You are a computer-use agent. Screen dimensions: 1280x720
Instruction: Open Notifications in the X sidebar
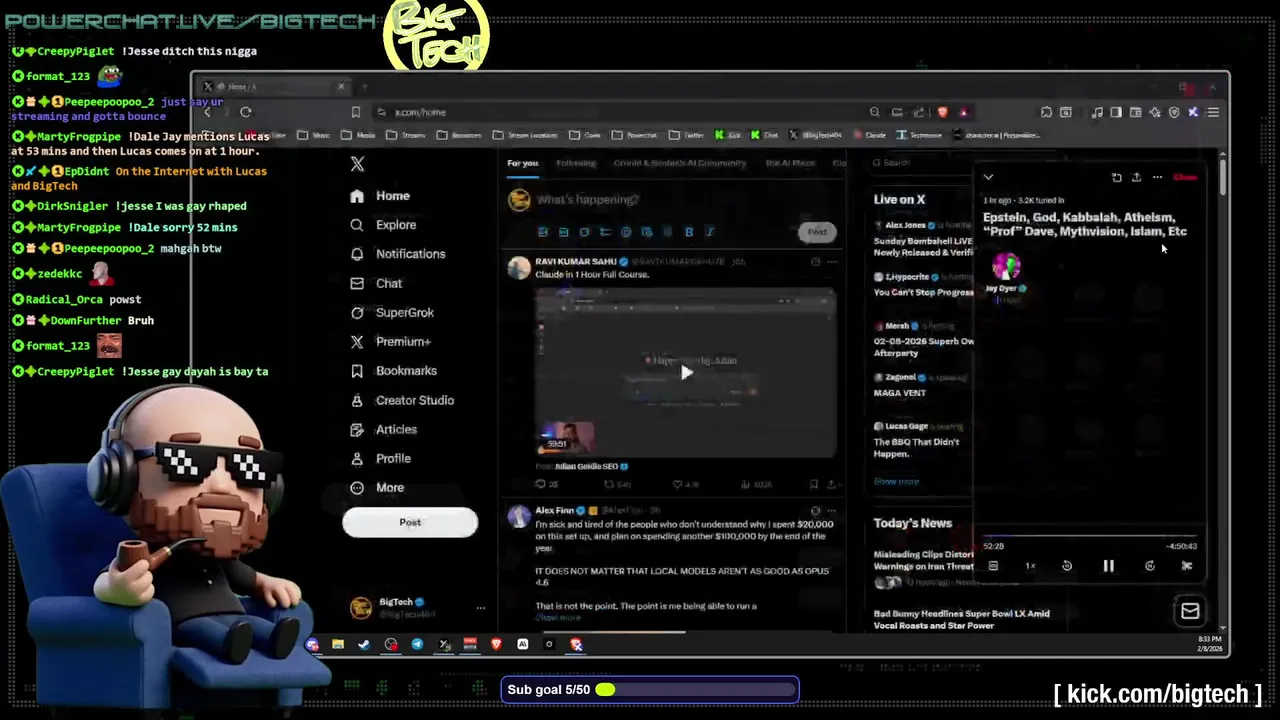click(x=398, y=254)
